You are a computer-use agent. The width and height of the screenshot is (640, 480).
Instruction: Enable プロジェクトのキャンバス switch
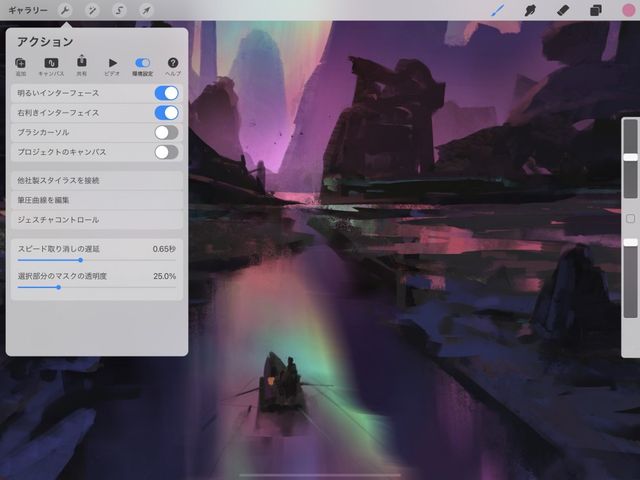point(167,152)
